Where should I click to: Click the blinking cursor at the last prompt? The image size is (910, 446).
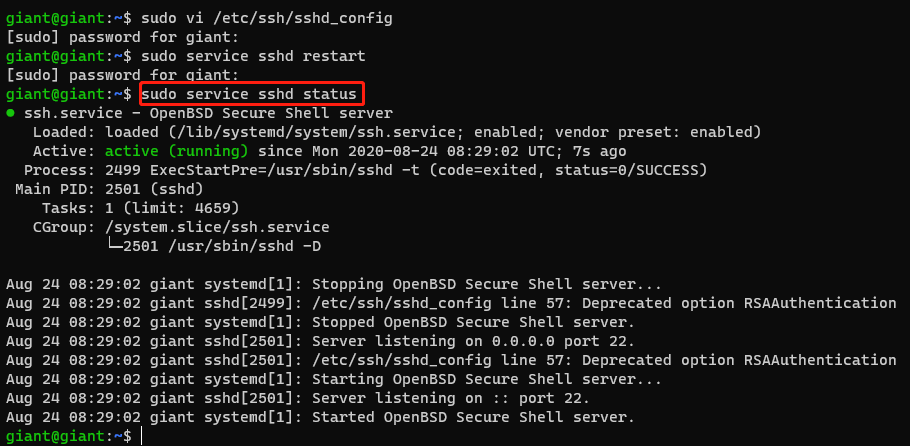[x=142, y=436]
